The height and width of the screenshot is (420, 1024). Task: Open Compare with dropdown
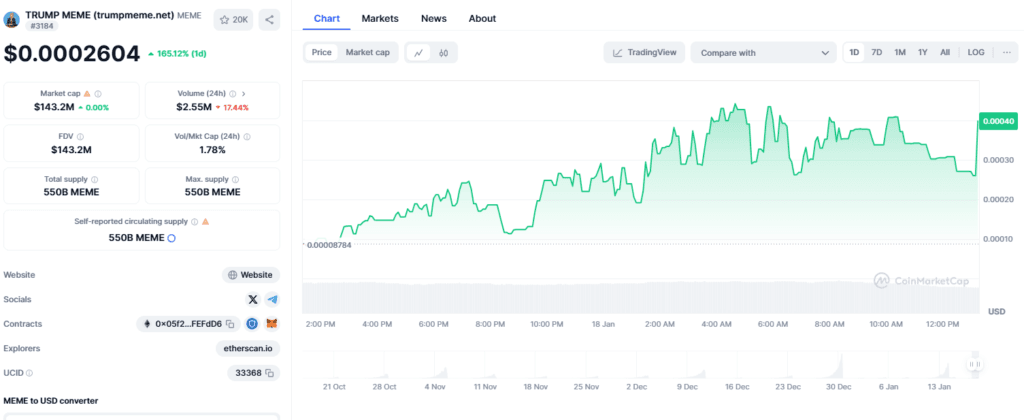[x=763, y=53]
